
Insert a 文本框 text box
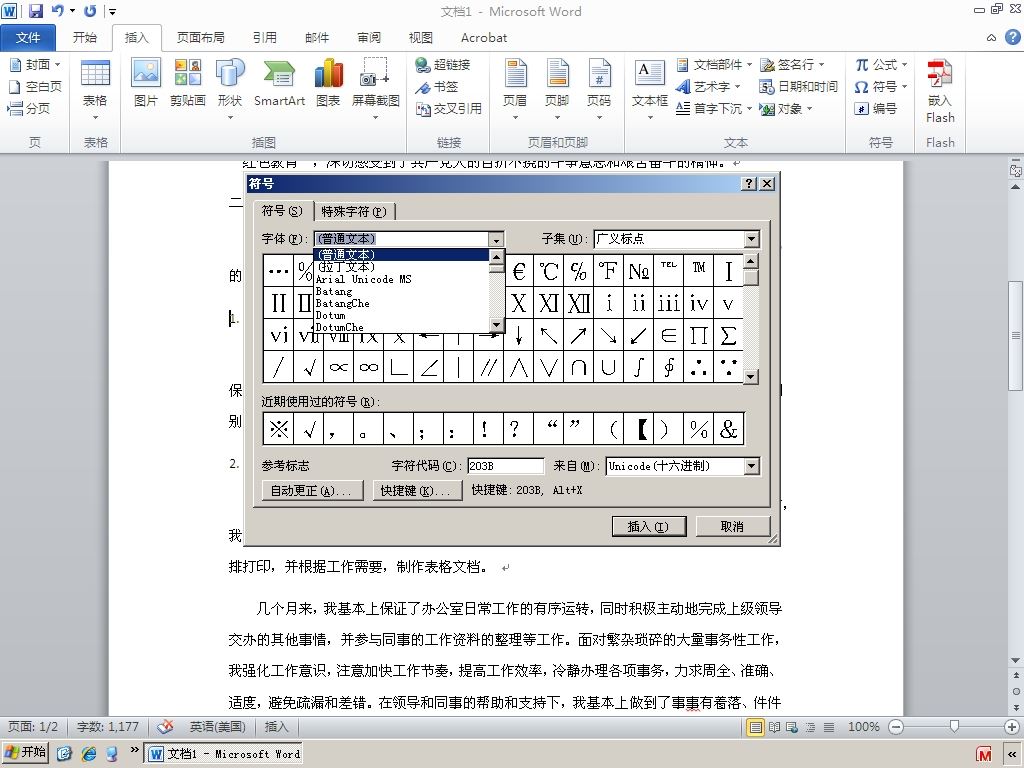point(650,88)
